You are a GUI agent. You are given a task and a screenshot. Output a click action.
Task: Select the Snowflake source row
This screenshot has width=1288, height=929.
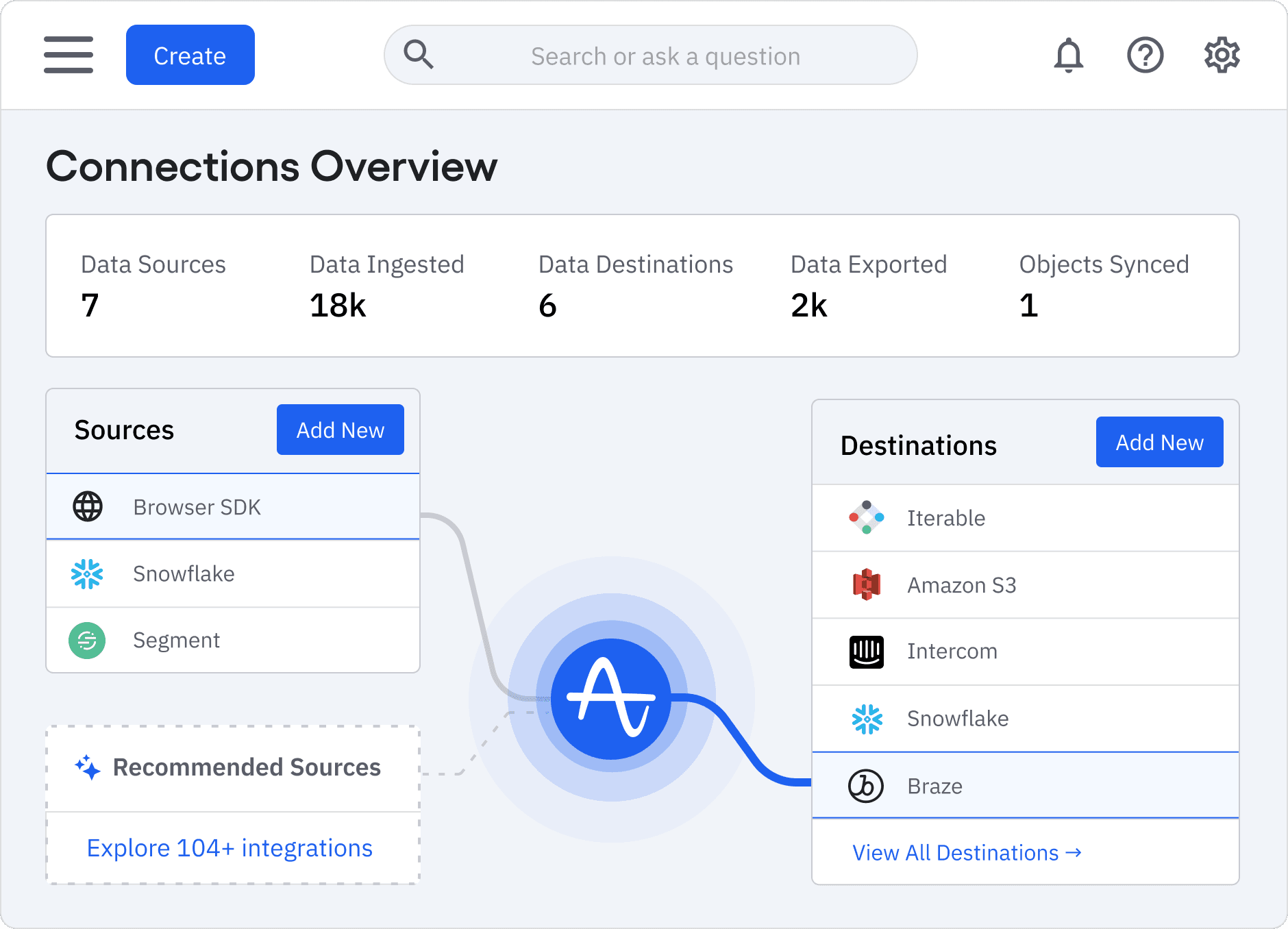233,573
